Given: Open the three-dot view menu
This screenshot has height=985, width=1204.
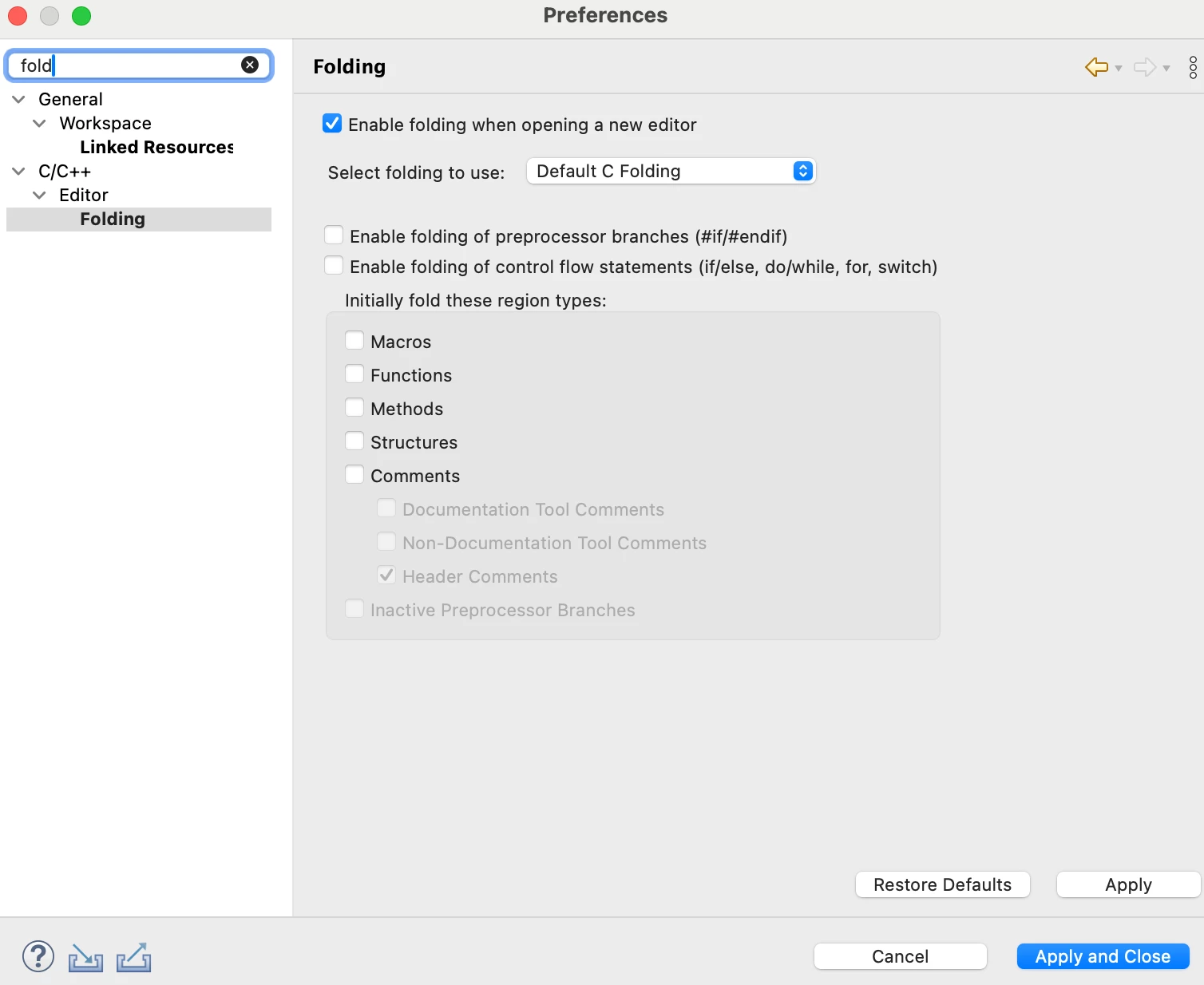Looking at the screenshot, I should (1193, 67).
